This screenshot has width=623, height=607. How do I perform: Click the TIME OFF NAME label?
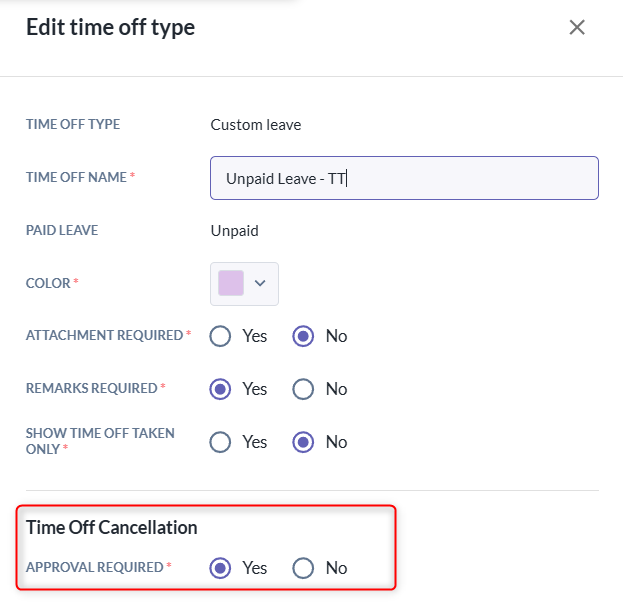click(76, 177)
